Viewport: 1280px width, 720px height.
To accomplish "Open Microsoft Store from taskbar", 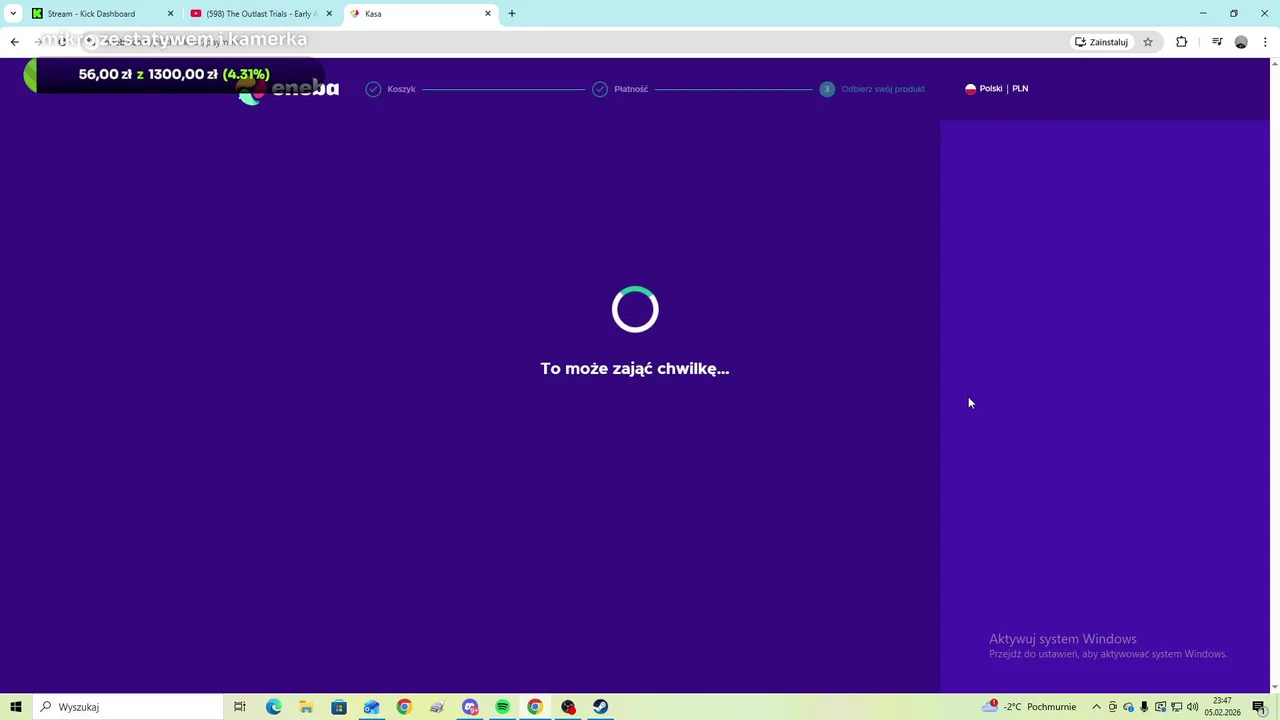I will click(x=339, y=707).
